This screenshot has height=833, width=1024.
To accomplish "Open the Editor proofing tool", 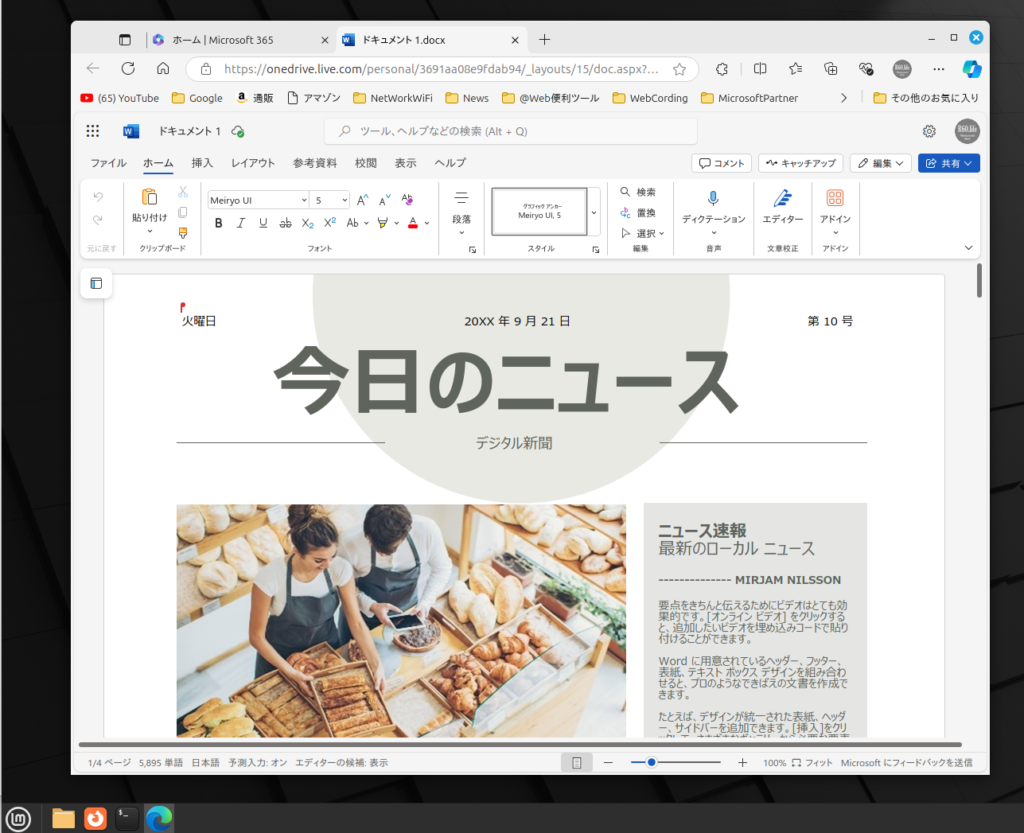I will (782, 198).
